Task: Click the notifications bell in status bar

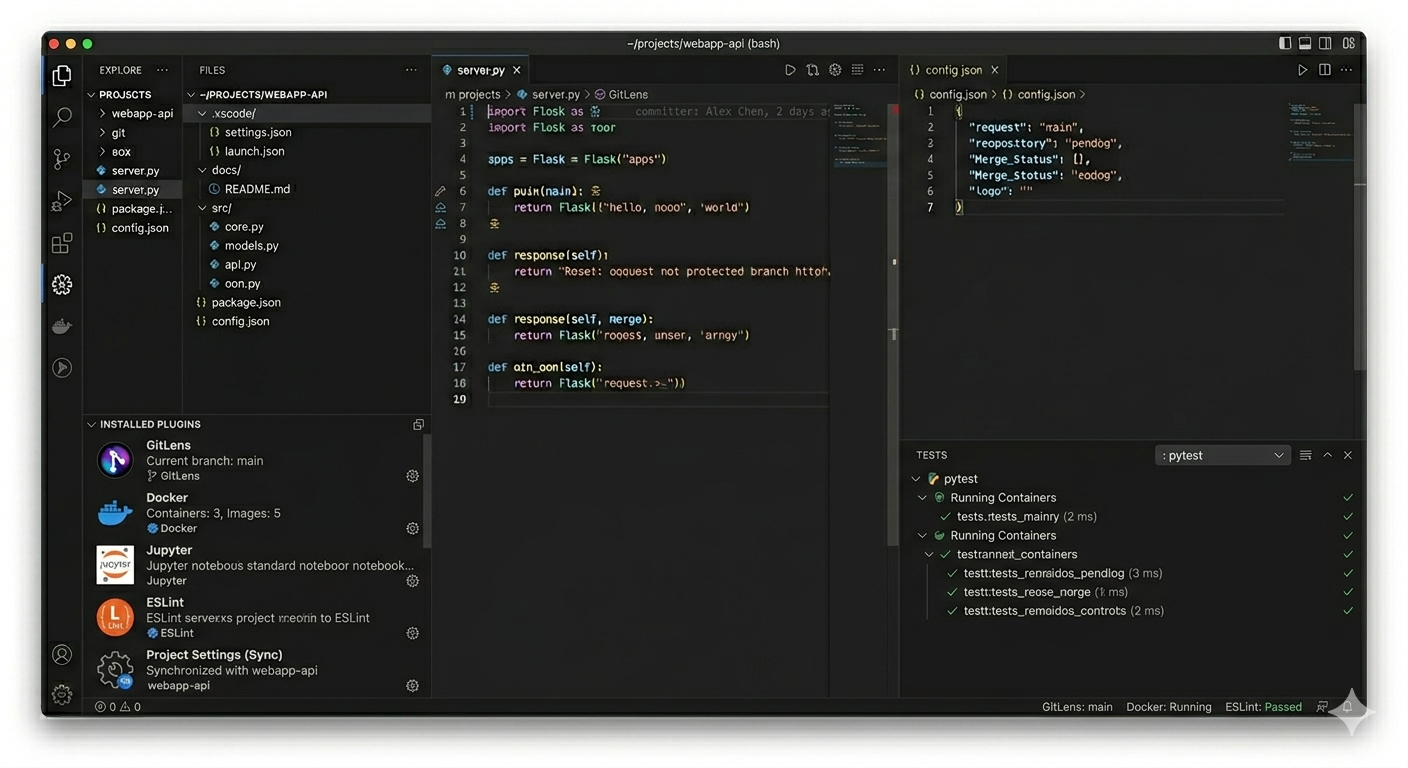Action: [x=1347, y=707]
